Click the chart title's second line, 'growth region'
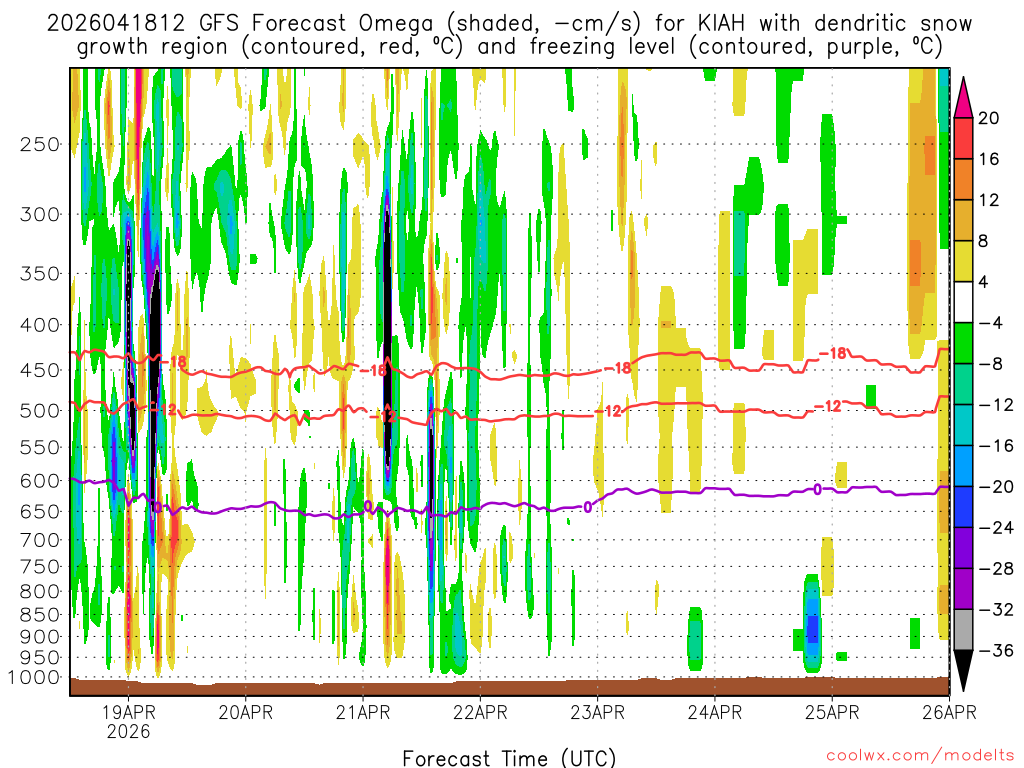This screenshot has width=1024, height=768. click(509, 47)
